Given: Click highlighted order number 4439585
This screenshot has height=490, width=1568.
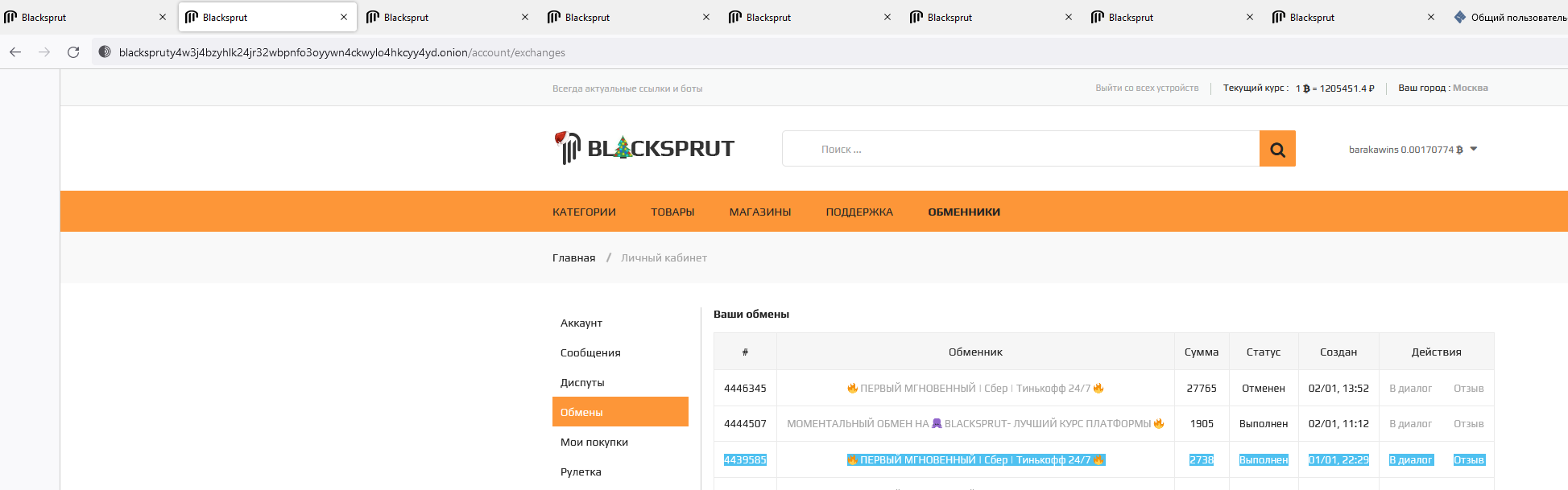Looking at the screenshot, I should coord(745,459).
